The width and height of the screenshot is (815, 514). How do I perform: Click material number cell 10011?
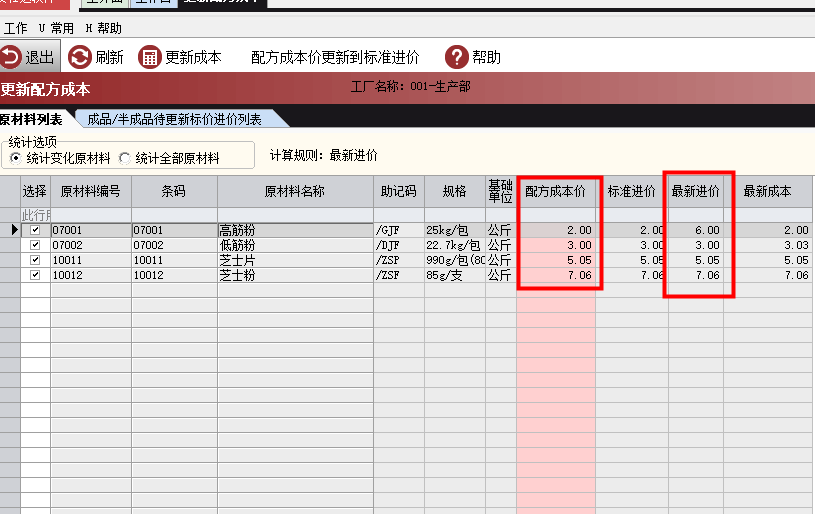point(91,260)
